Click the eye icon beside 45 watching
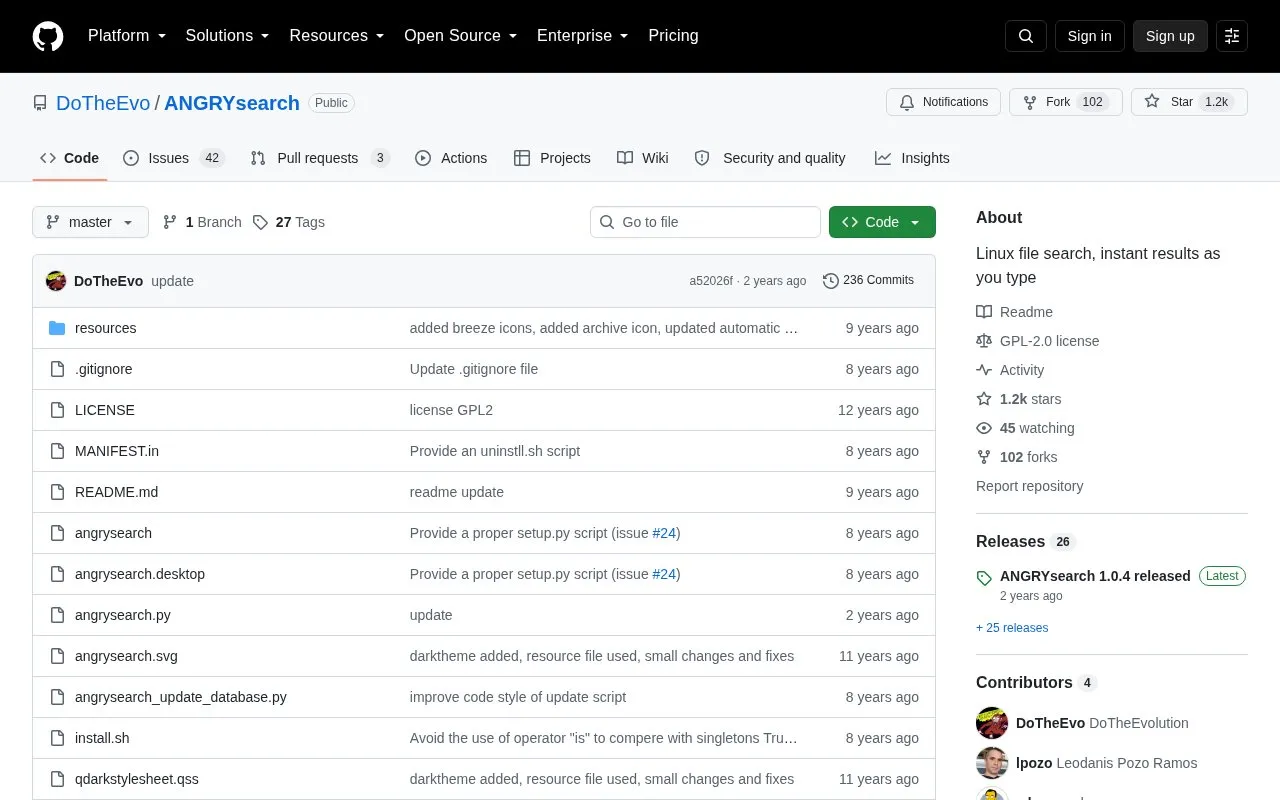The width and height of the screenshot is (1280, 800). pyautogui.click(x=984, y=428)
